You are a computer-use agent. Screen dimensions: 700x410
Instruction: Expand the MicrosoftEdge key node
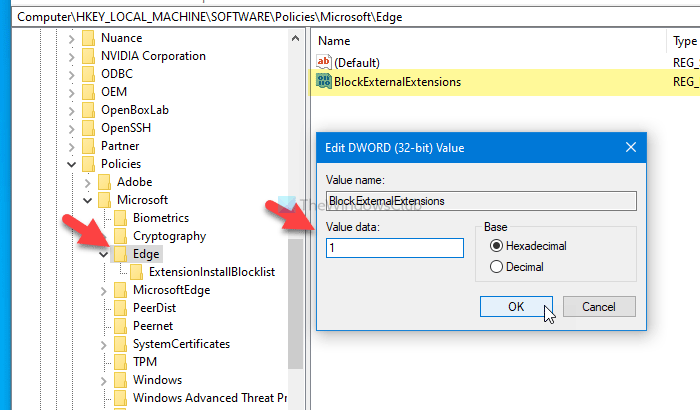click(x=103, y=290)
